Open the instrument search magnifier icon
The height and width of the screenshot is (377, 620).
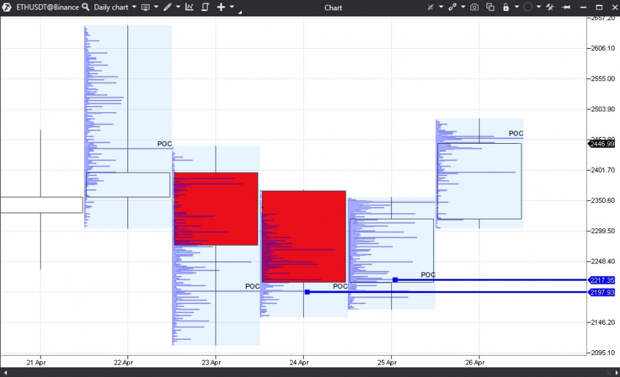tap(85, 7)
